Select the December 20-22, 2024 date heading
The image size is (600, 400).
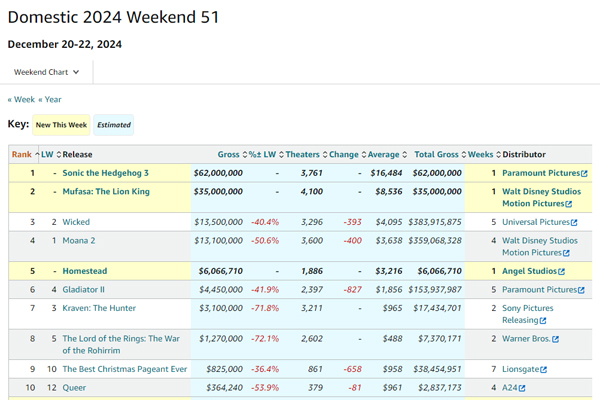(x=65, y=44)
